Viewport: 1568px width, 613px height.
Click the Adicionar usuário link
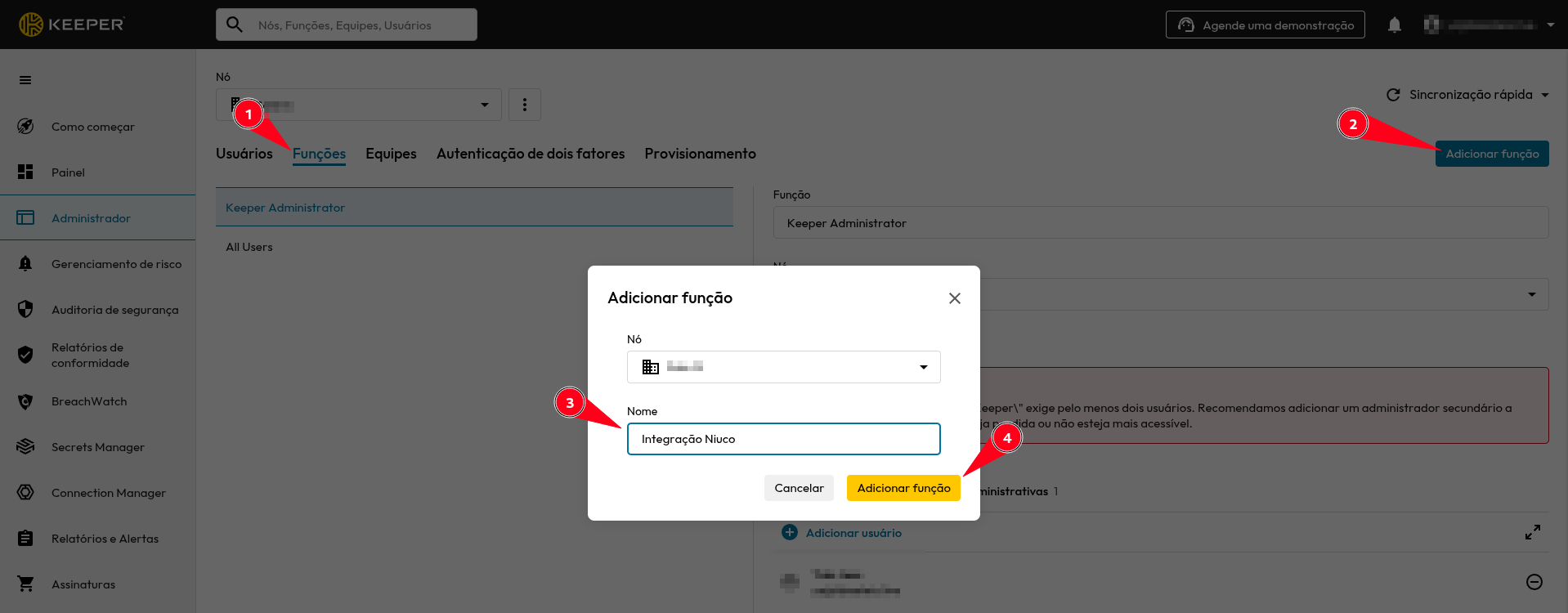pyautogui.click(x=853, y=533)
